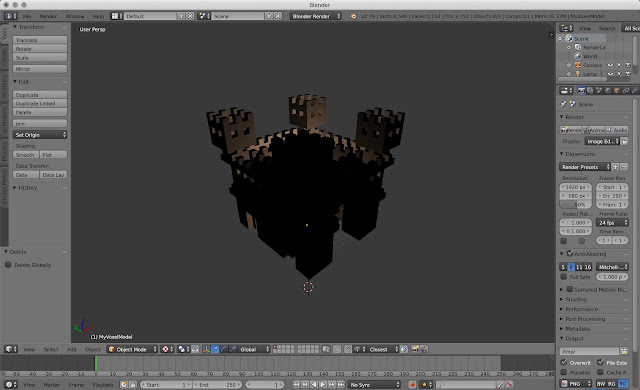Open the Render tab in Properties editor
Viewport: 640px width, 390px height.
(581, 91)
